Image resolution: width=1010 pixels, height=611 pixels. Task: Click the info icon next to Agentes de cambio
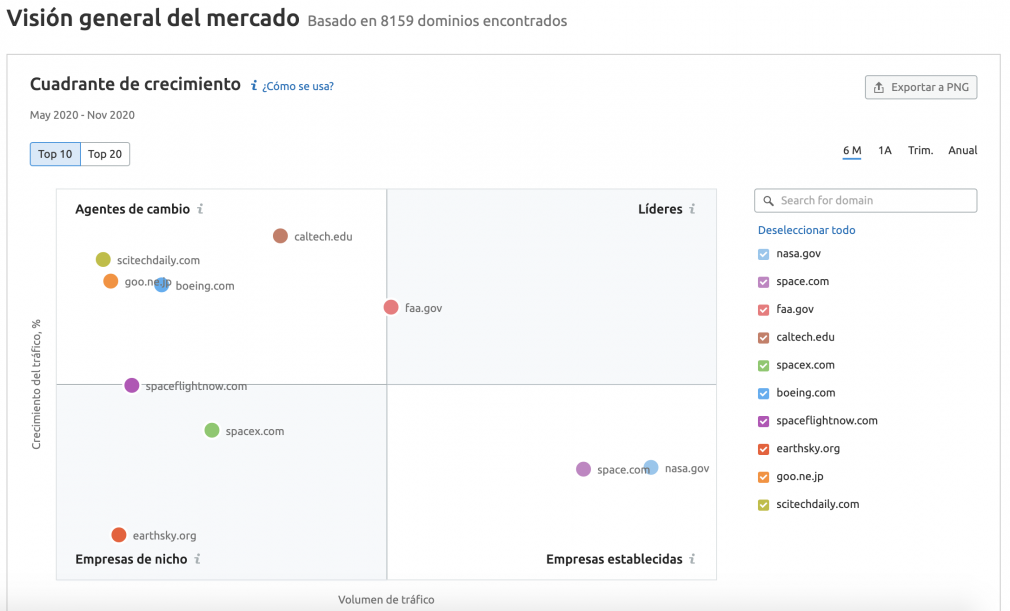click(x=200, y=209)
